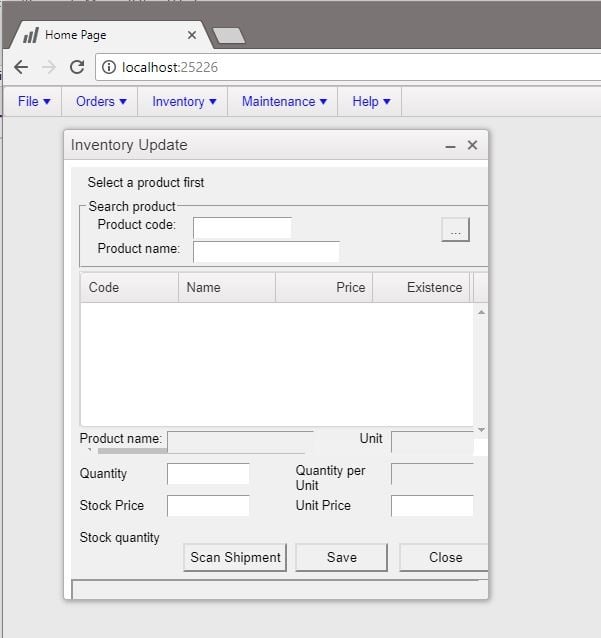Screen dimensions: 601x638
Task: Click the Scan Shipment button
Action: [x=235, y=557]
